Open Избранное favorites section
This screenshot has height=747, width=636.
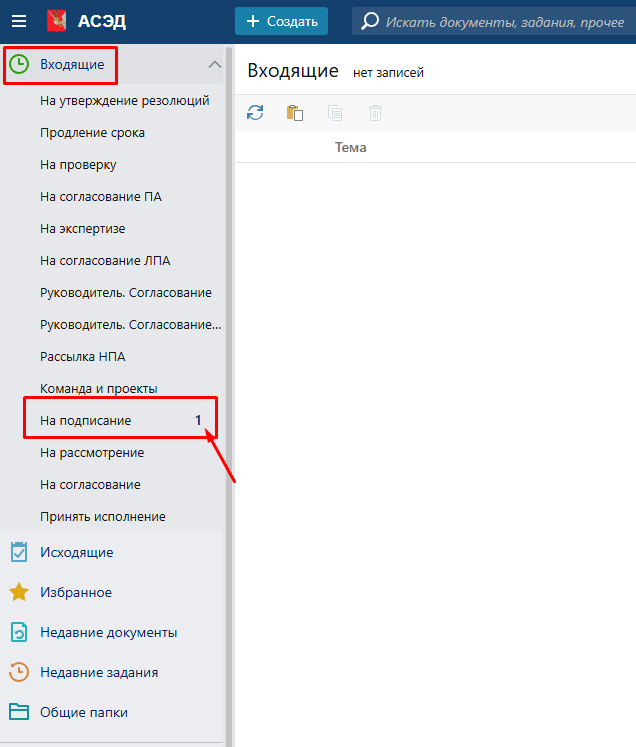75,592
